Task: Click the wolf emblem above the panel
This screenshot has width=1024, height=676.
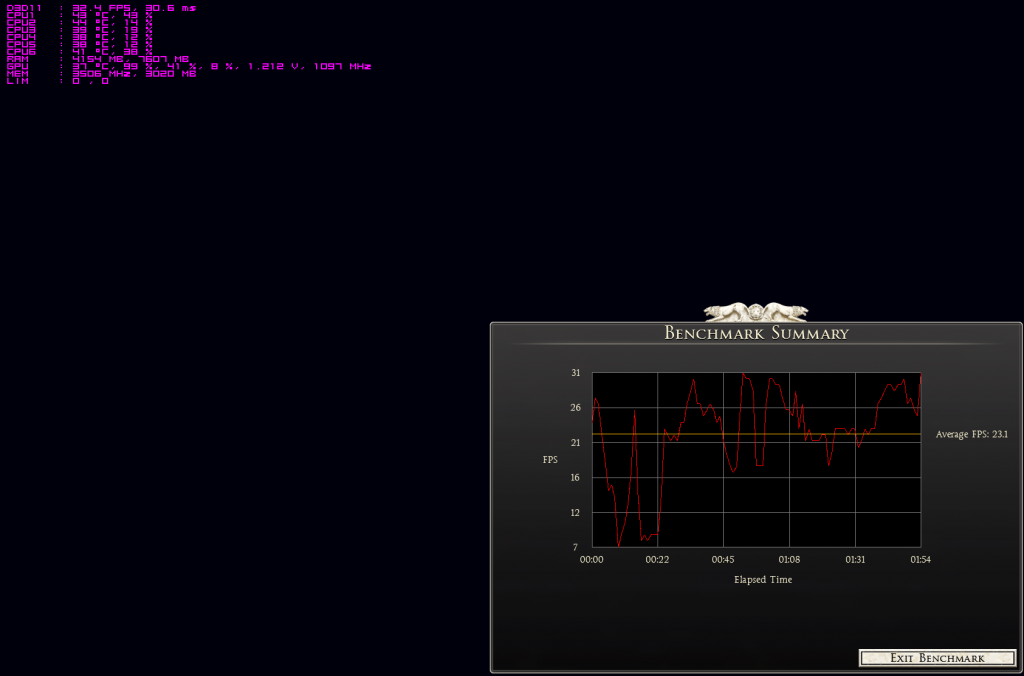Action: (x=757, y=311)
